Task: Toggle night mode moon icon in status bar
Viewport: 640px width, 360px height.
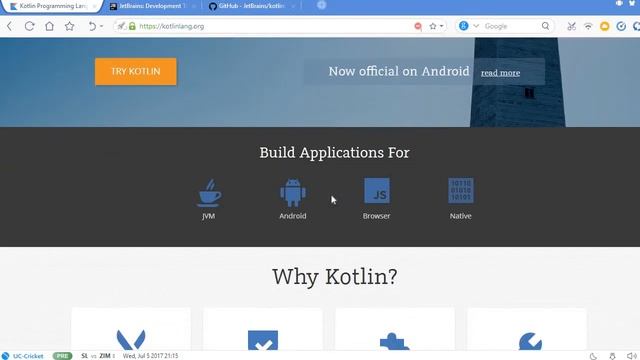Action: coord(593,356)
